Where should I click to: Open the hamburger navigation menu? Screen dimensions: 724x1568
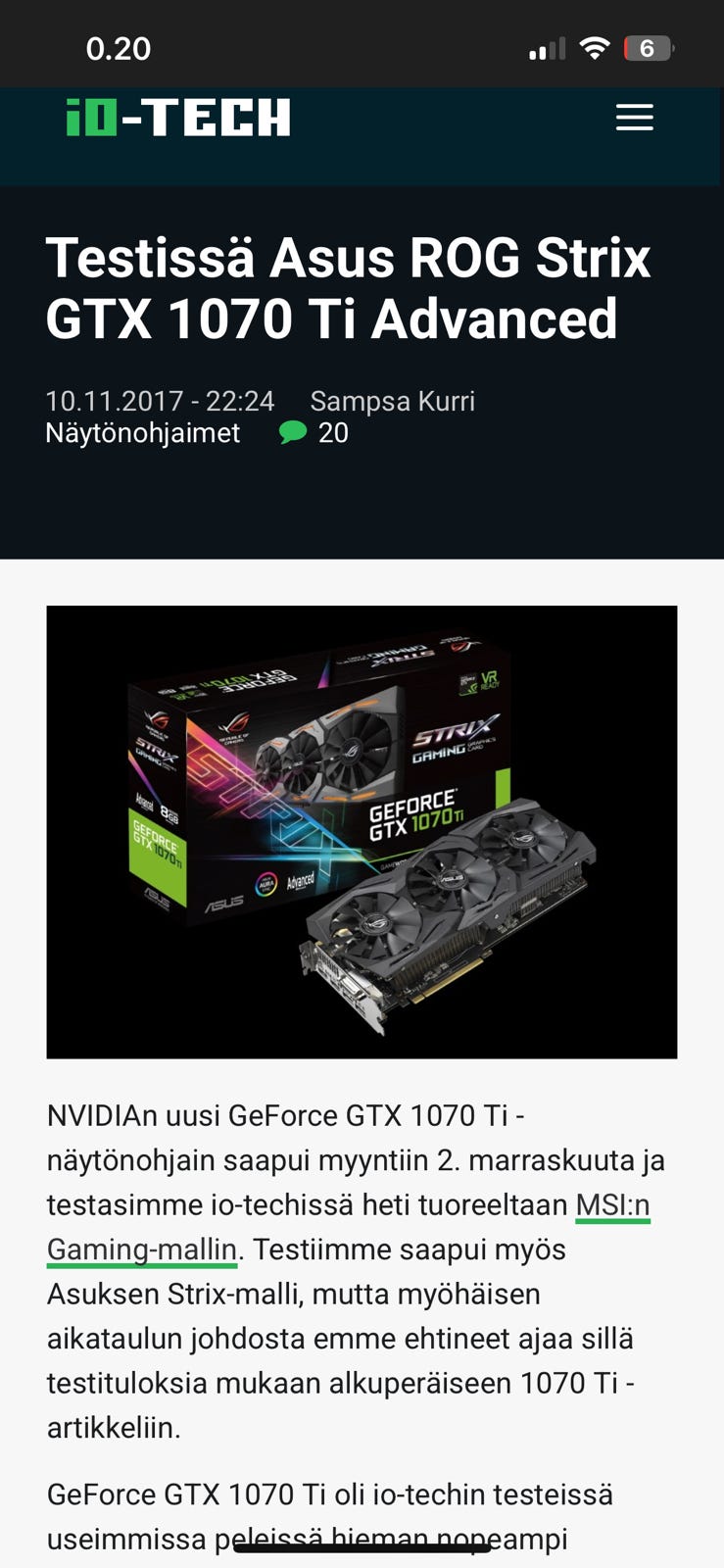click(x=634, y=118)
